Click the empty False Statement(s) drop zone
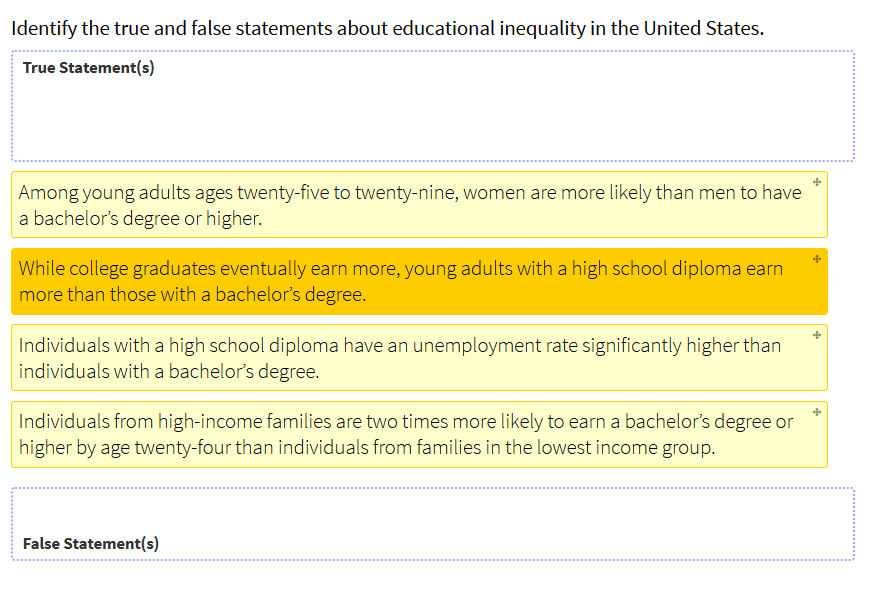Image resolution: width=876 pixels, height=599 pixels. [433, 513]
